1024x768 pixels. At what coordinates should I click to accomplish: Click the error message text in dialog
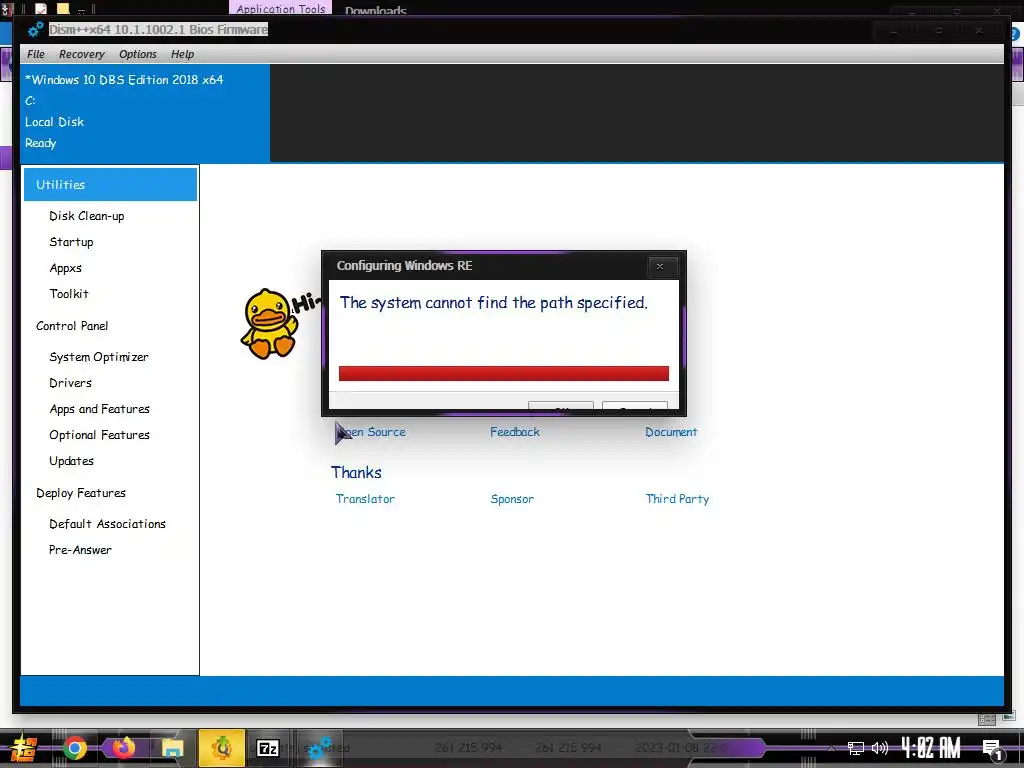(494, 303)
